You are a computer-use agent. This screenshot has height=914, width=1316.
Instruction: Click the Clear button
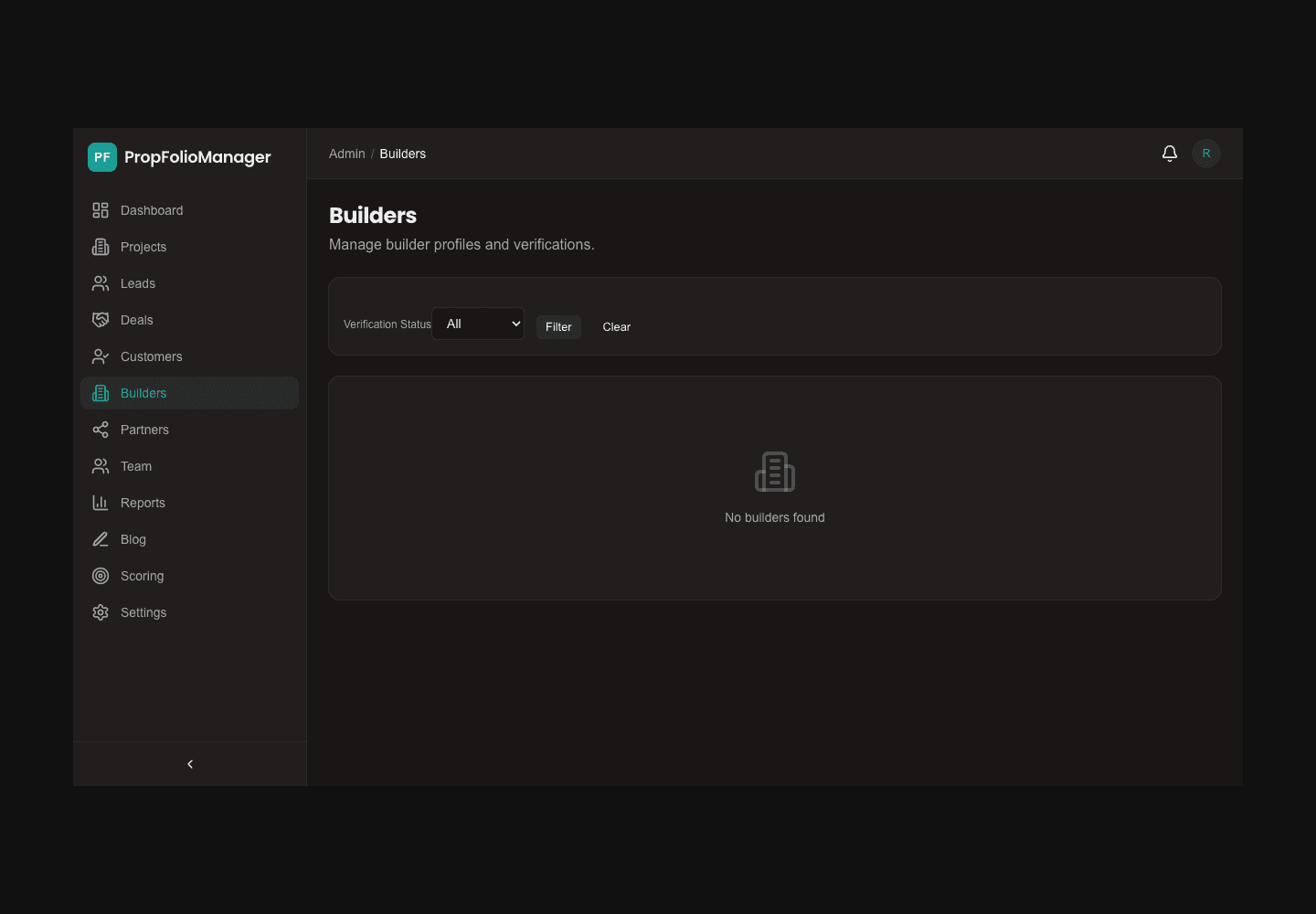pos(617,326)
